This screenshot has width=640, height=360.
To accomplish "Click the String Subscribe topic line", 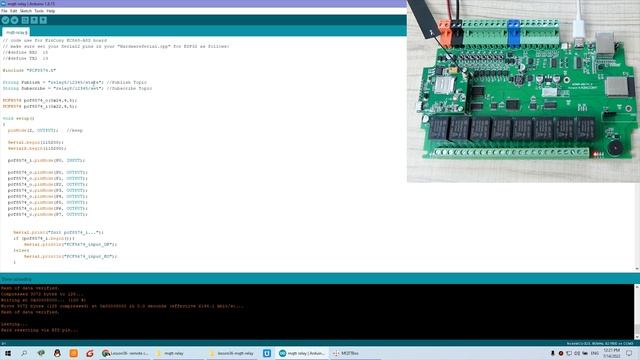I will coord(77,88).
